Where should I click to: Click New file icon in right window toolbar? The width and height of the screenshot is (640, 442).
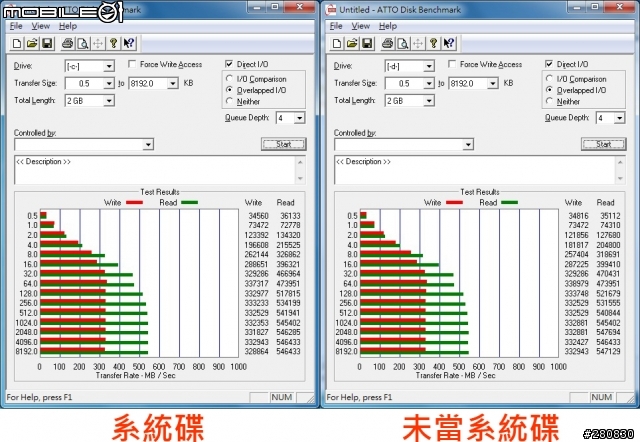[337, 43]
